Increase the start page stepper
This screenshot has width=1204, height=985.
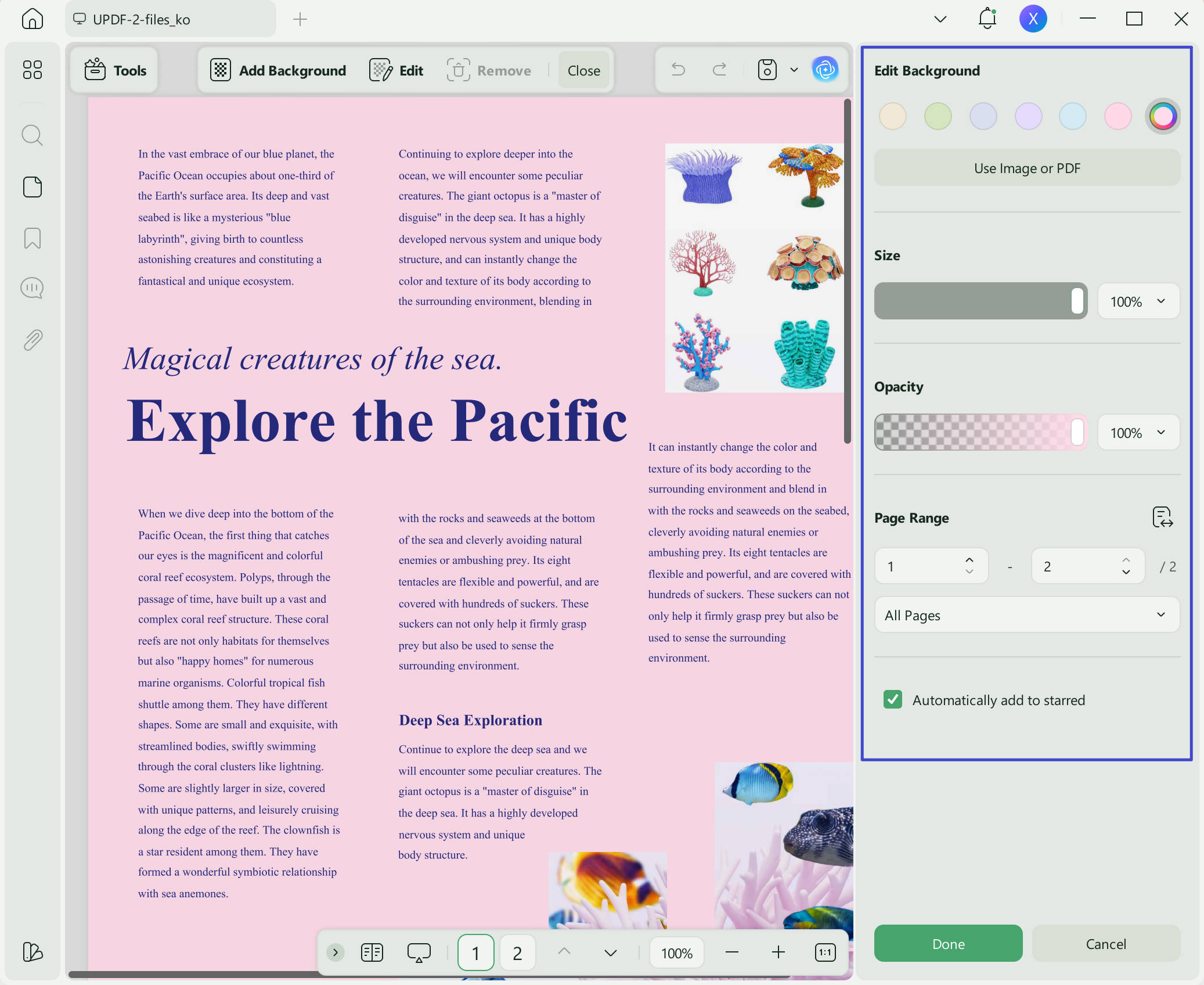pos(969,560)
